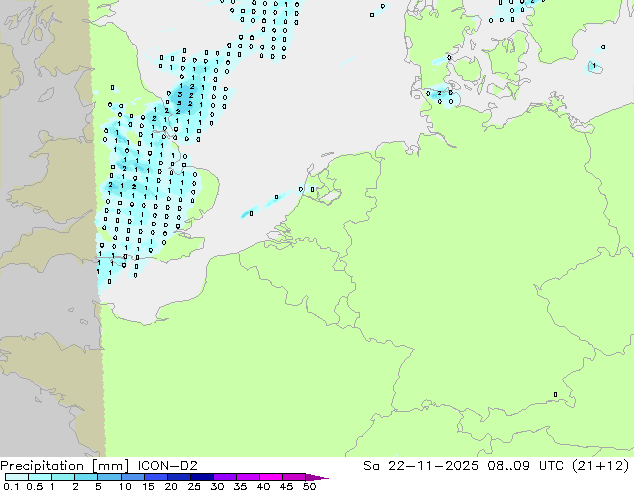The height and width of the screenshot is (490, 634).
Task: Click the legend swatch between 45 and 50
Action: (x=294, y=477)
